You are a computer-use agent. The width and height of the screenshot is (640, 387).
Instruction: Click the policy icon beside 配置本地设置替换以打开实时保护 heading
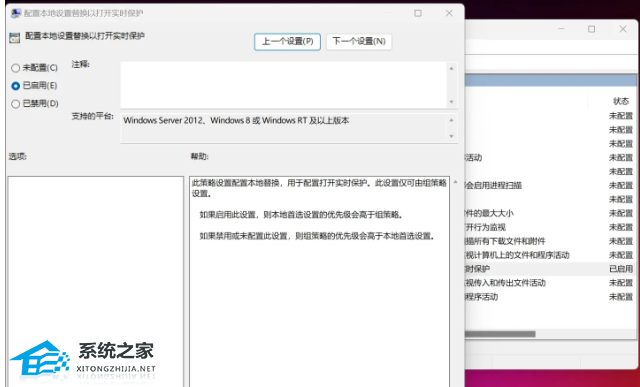click(15, 38)
